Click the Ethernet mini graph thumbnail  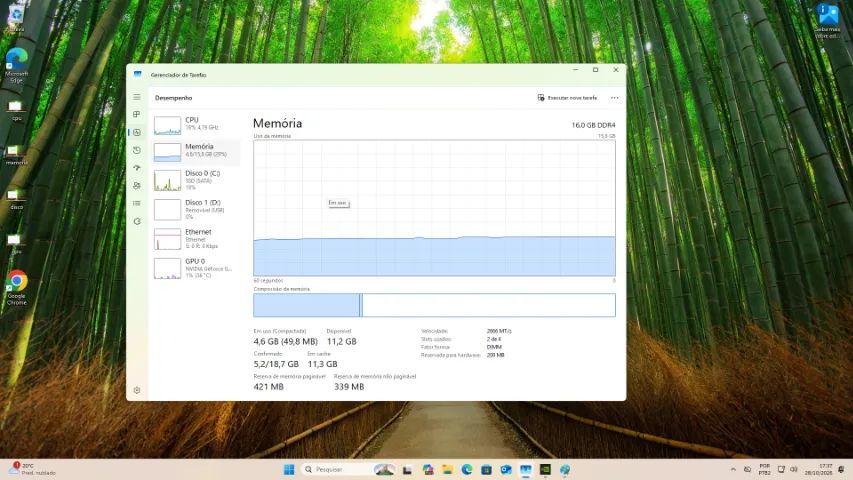(167, 239)
